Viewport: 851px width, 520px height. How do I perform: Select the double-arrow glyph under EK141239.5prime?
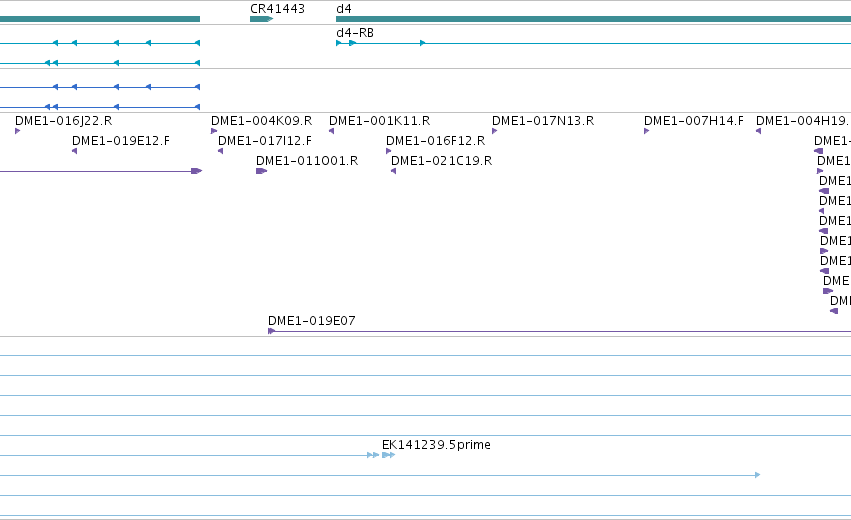coord(389,455)
